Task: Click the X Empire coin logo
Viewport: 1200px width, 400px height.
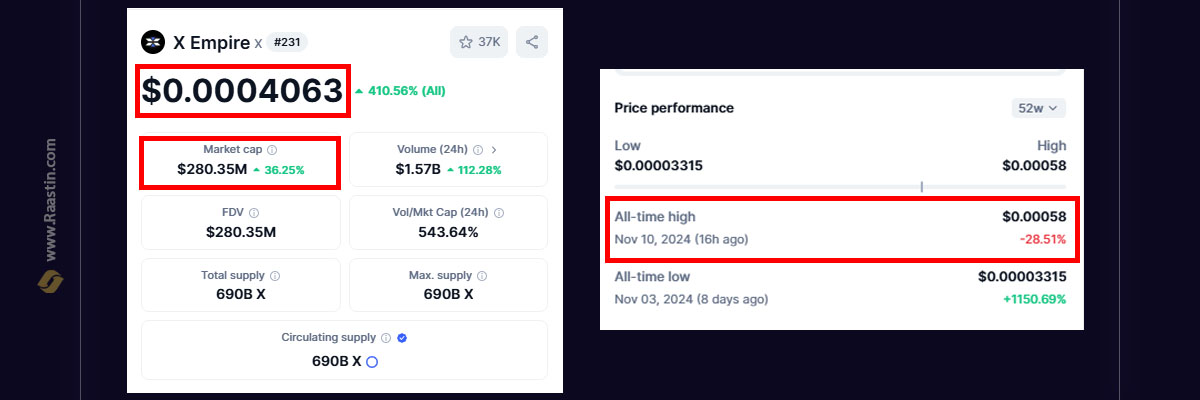Action: point(153,42)
